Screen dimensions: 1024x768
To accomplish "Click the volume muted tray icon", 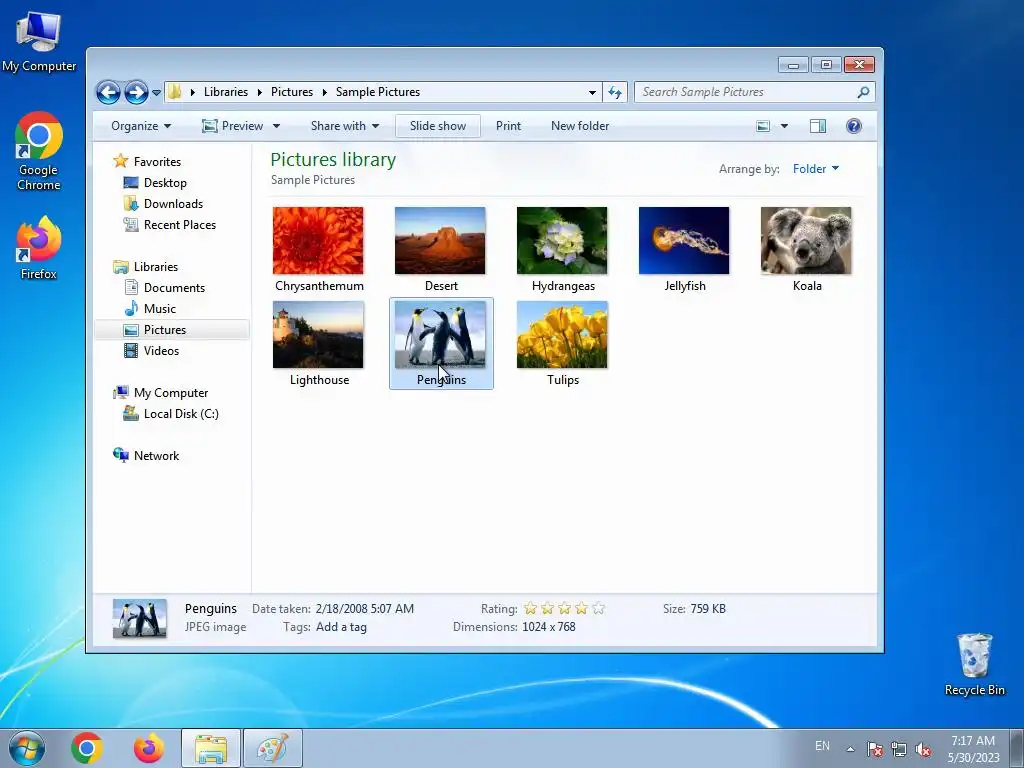I will point(923,749).
